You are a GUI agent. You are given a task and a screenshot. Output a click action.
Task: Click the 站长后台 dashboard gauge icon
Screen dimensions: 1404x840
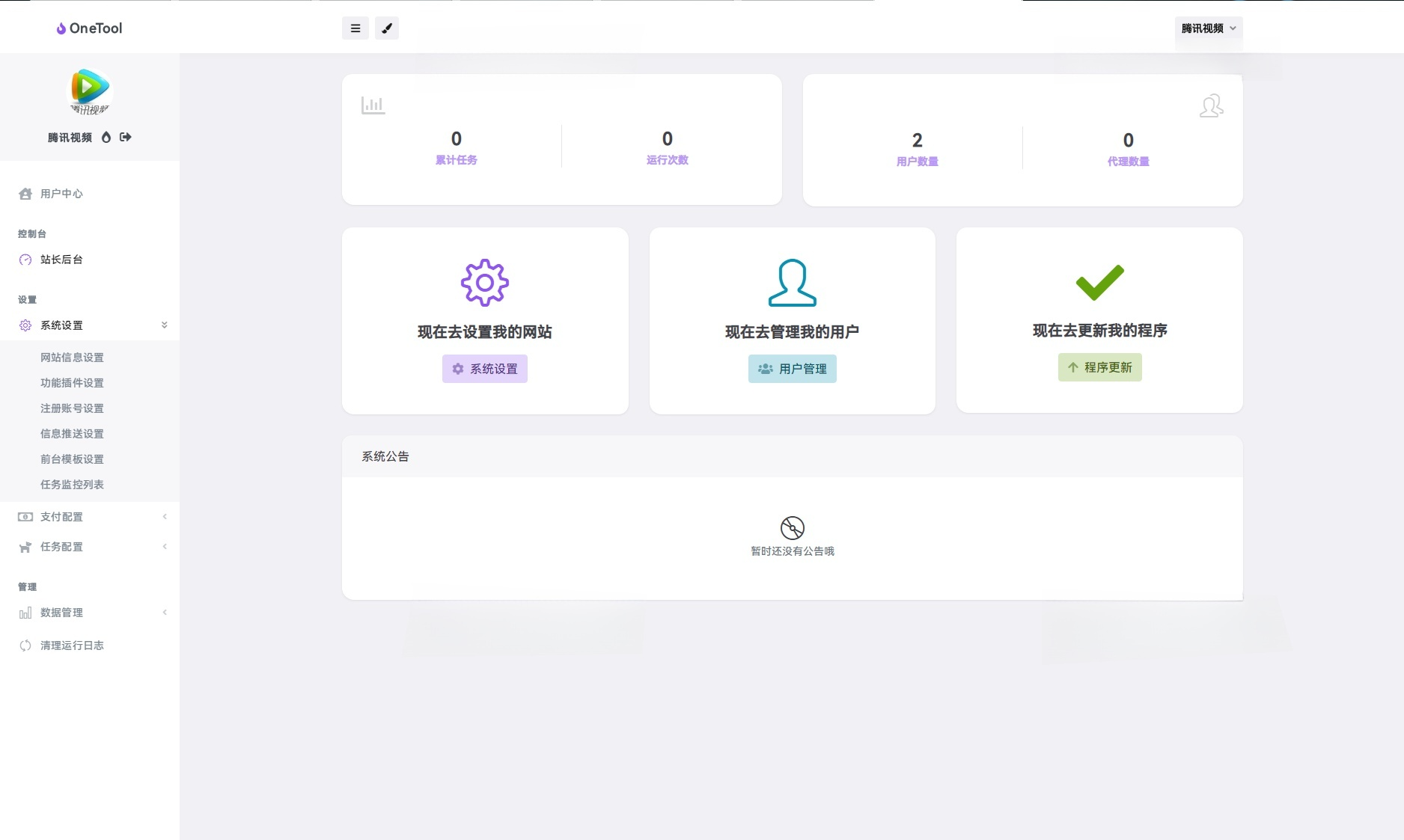(x=25, y=260)
